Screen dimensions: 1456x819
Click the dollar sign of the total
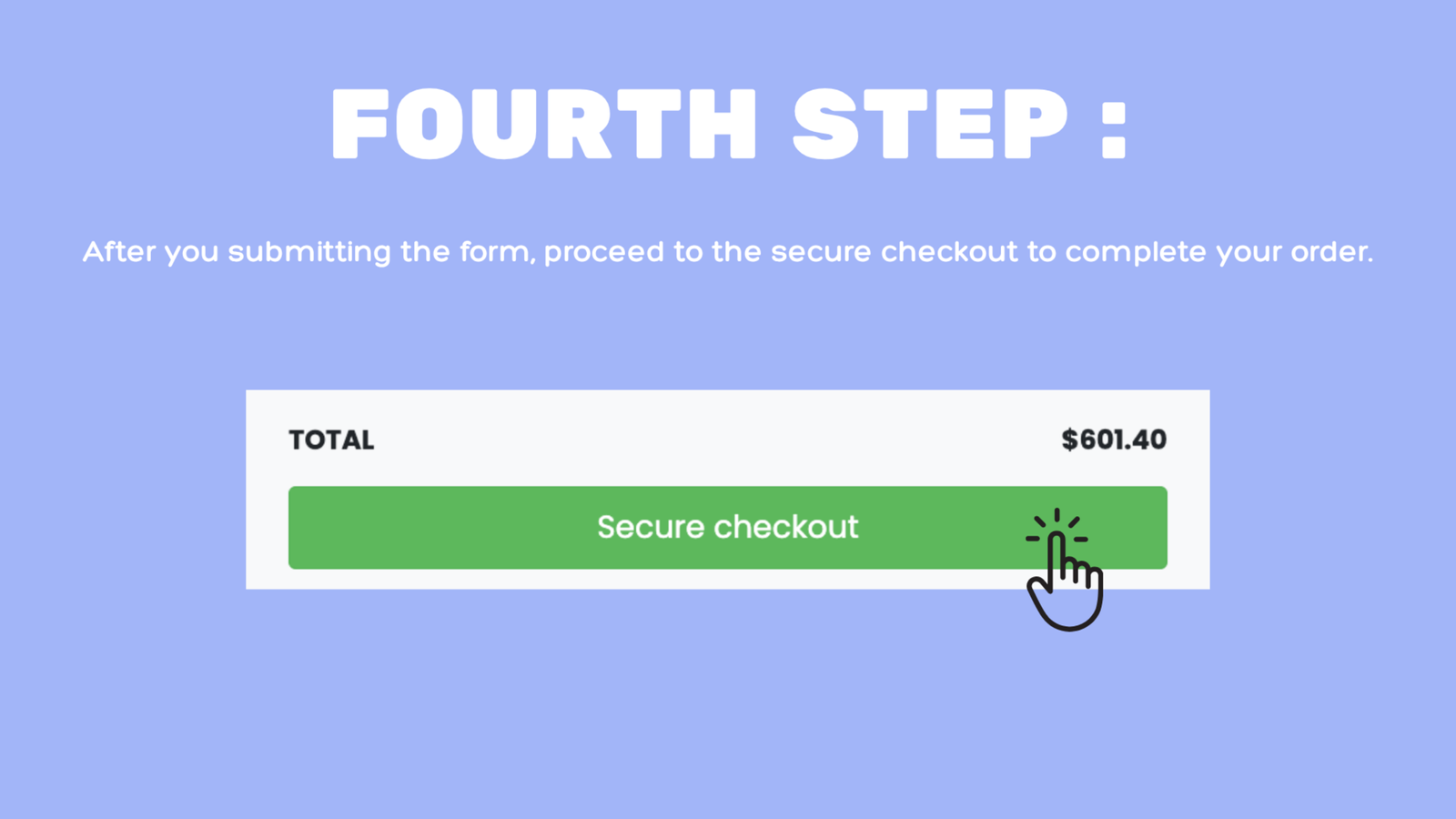click(1069, 440)
